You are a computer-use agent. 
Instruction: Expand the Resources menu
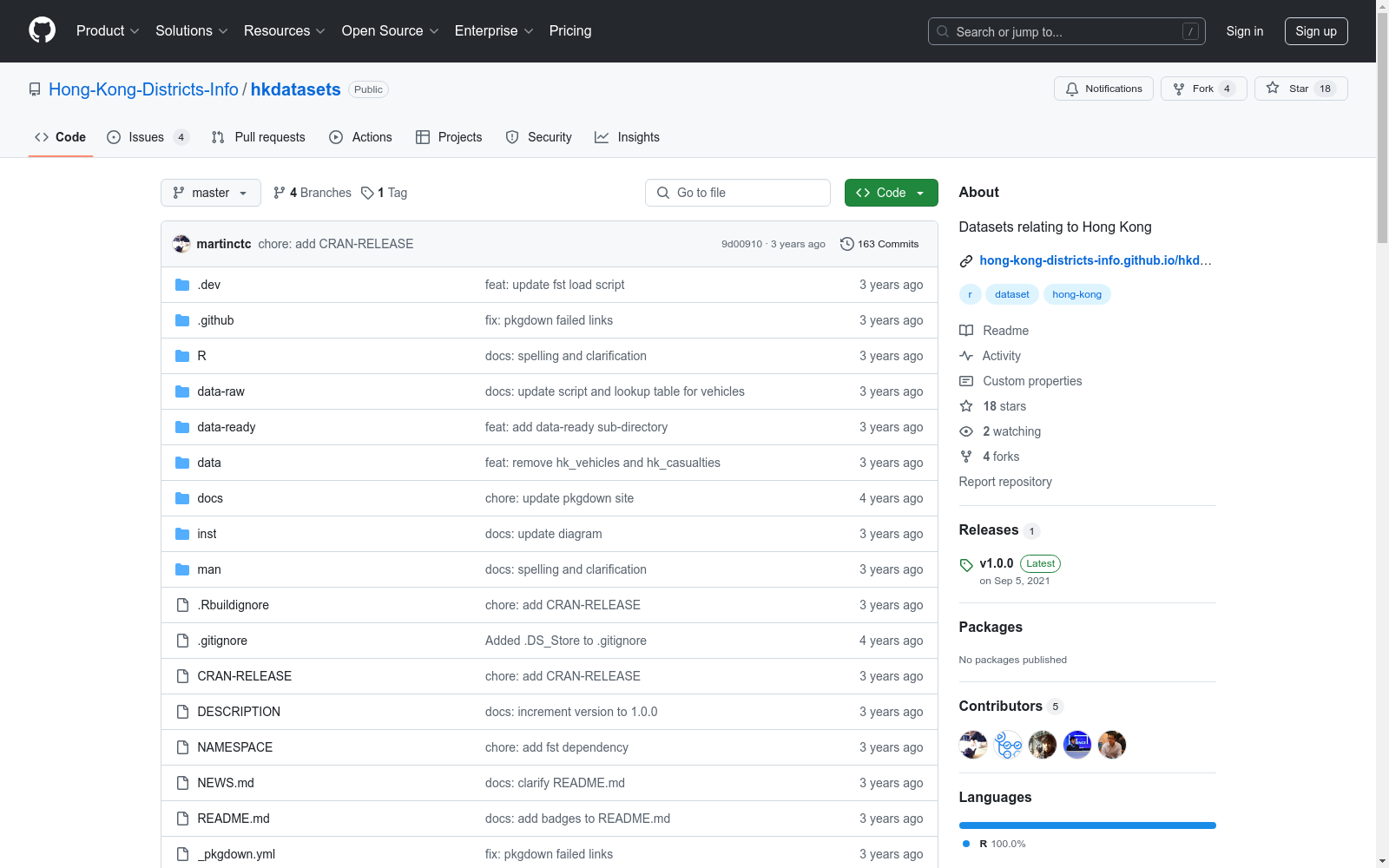[x=284, y=30]
